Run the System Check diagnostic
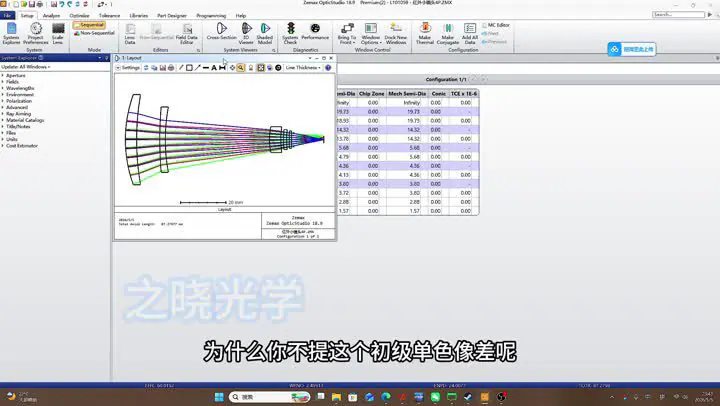Viewport: 720px width, 406px height. pos(290,33)
